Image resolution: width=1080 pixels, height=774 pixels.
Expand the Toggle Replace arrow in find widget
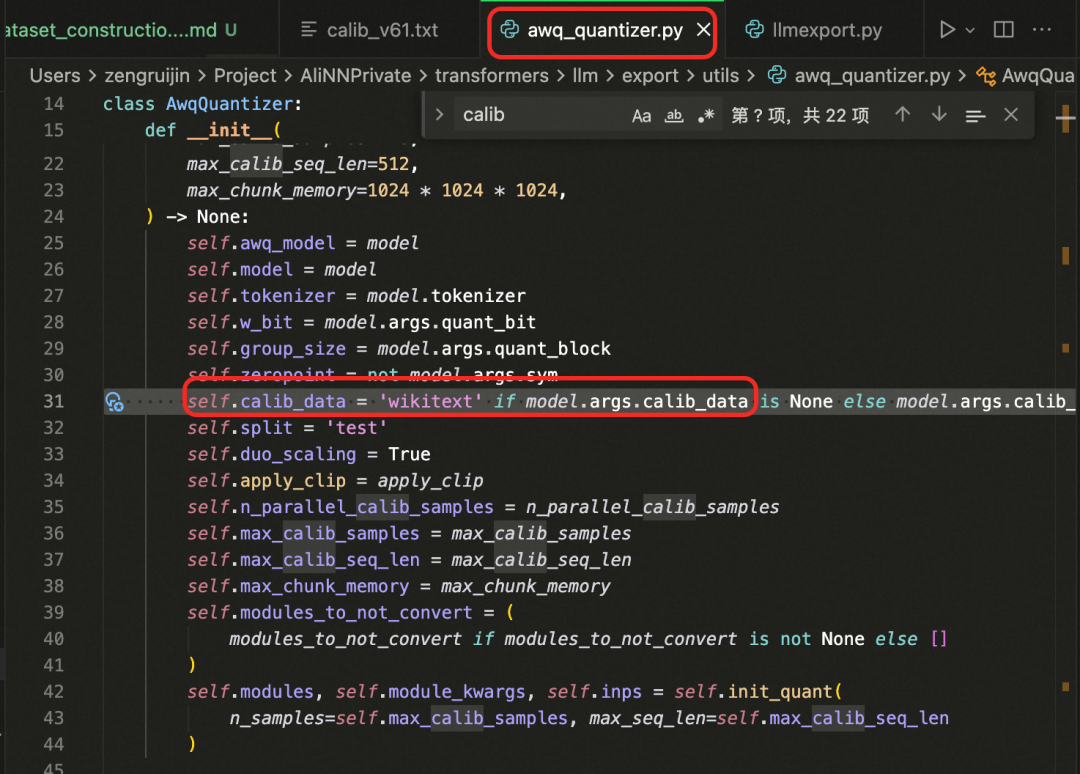[439, 114]
